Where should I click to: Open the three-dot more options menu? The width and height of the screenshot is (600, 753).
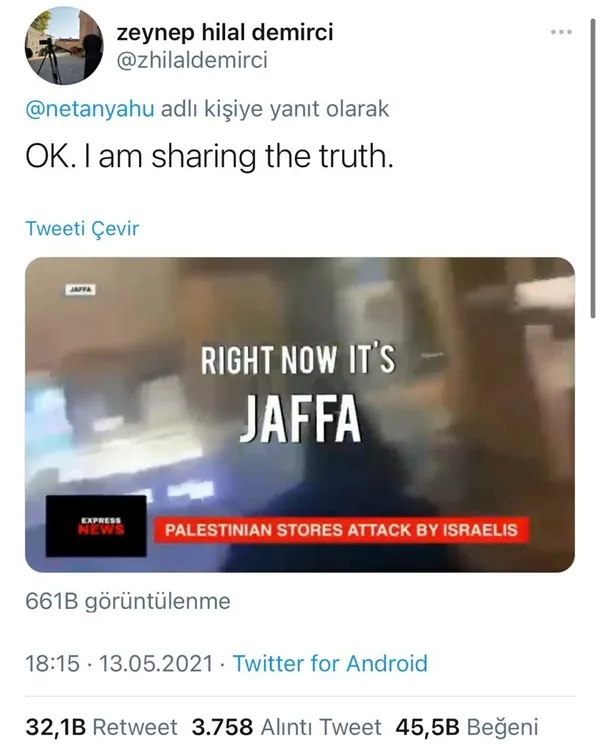(561, 32)
